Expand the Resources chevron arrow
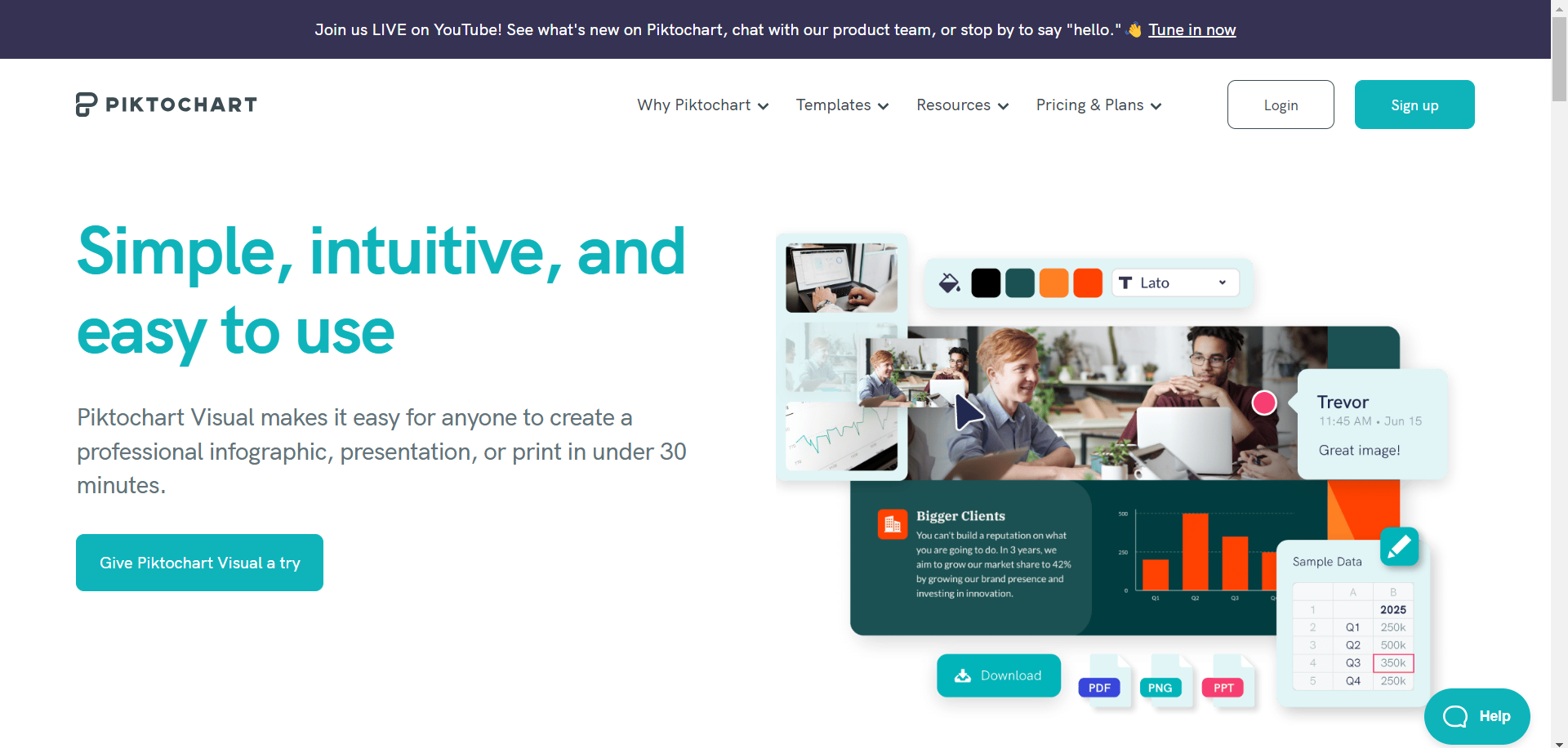The width and height of the screenshot is (1568, 748). (1003, 106)
